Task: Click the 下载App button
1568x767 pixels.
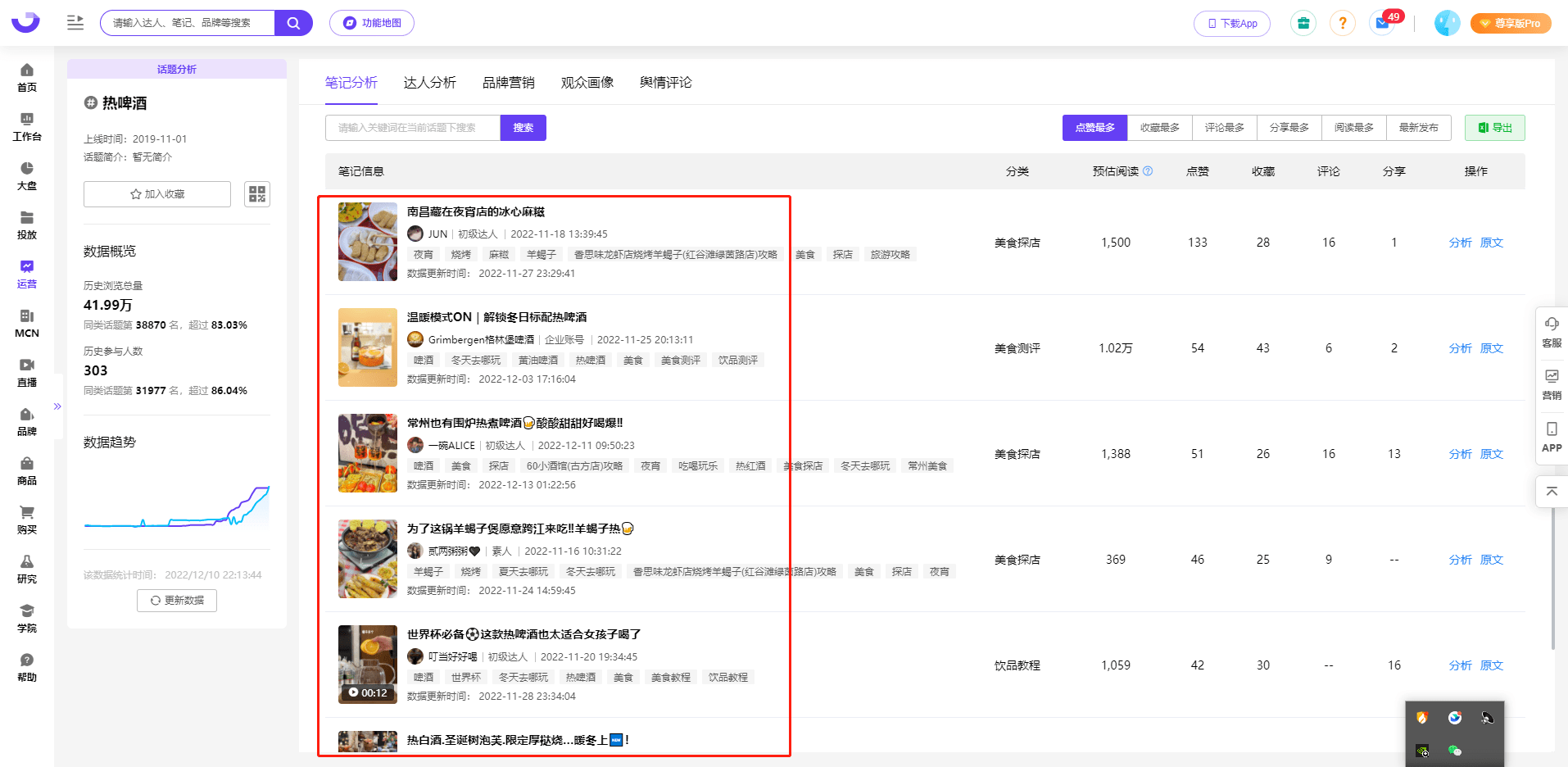Action: 1232,24
